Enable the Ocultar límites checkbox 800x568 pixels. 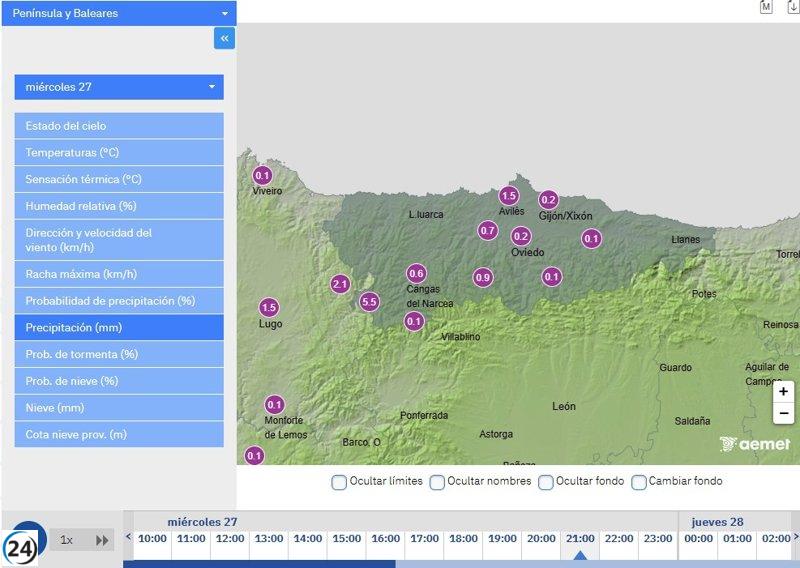339,482
